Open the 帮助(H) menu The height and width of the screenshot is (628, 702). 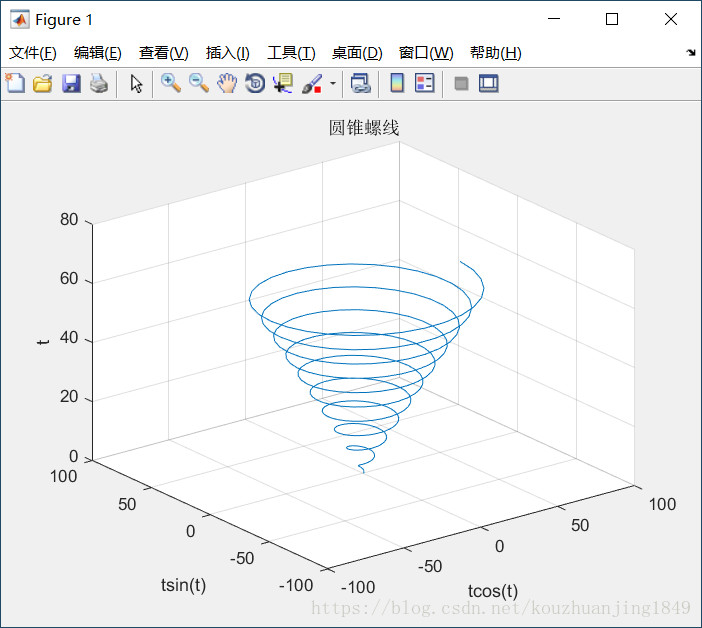point(496,53)
